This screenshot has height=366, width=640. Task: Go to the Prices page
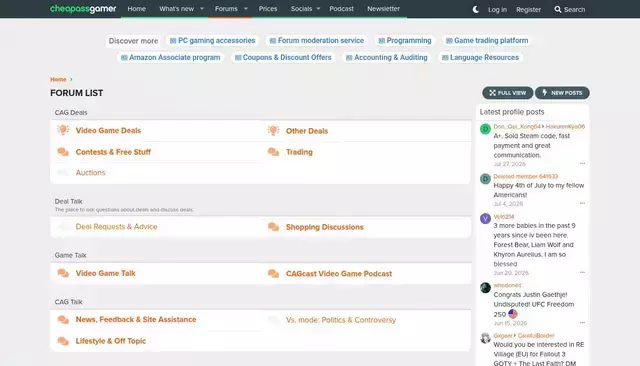pyautogui.click(x=268, y=9)
